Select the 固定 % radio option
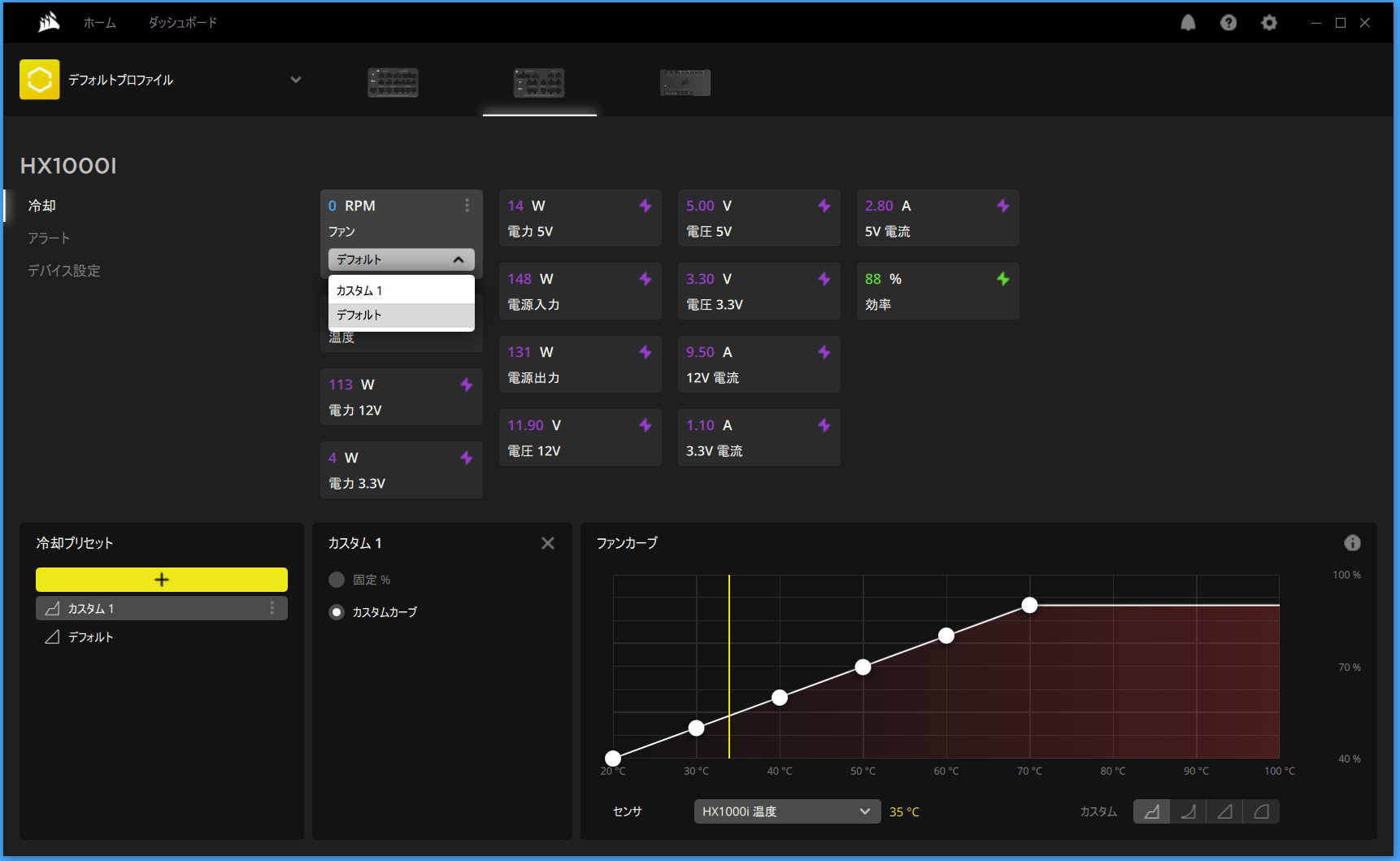Screen dimensions: 1400x861 (x=337, y=580)
